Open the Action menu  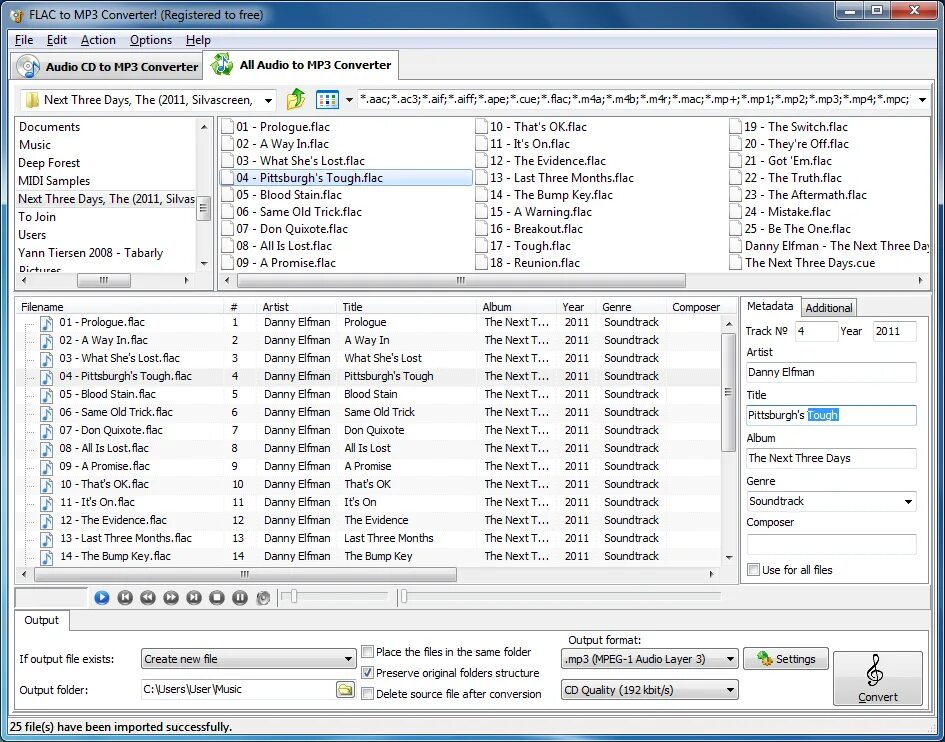pos(98,40)
